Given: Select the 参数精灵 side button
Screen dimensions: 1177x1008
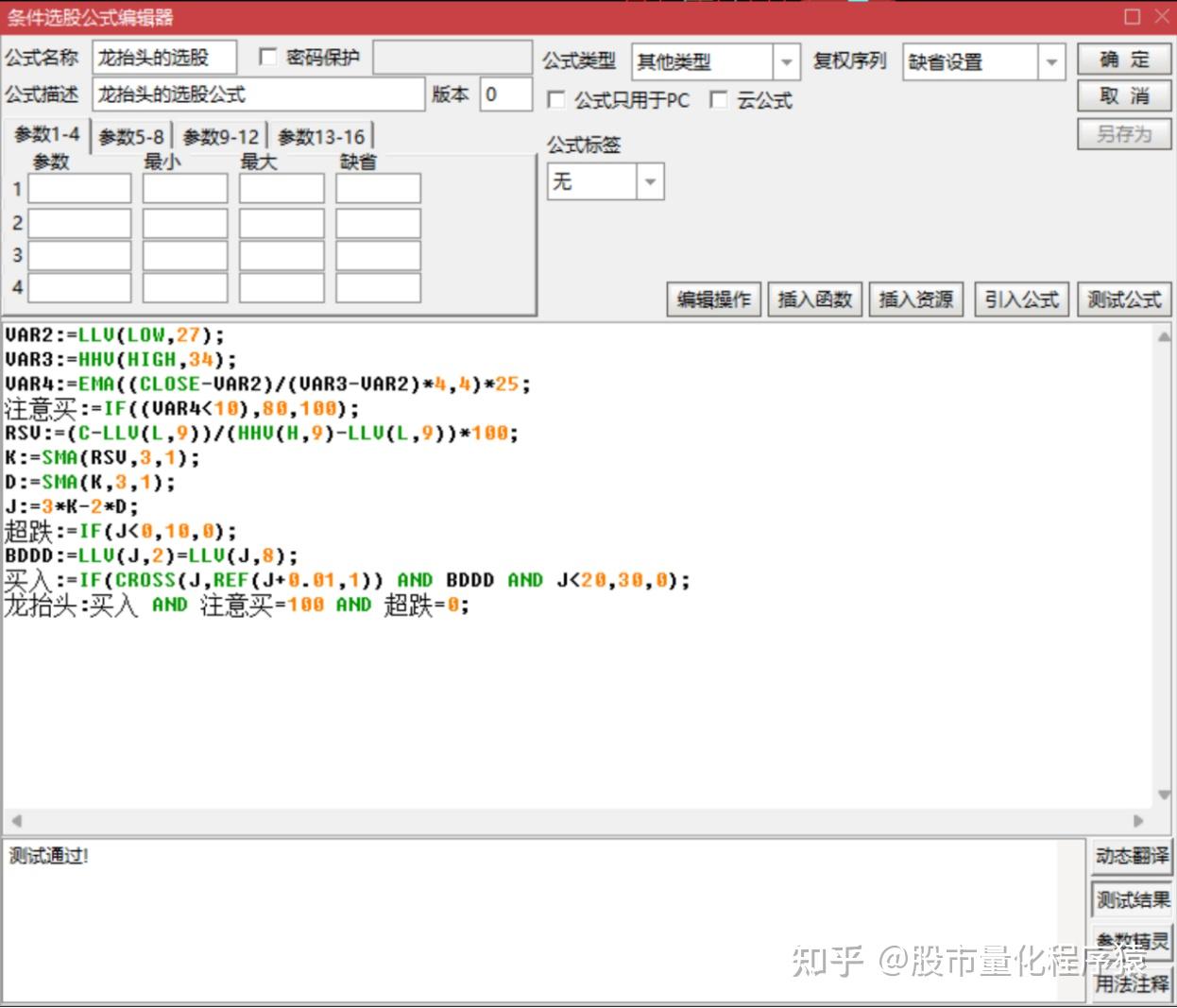Looking at the screenshot, I should [1132, 942].
